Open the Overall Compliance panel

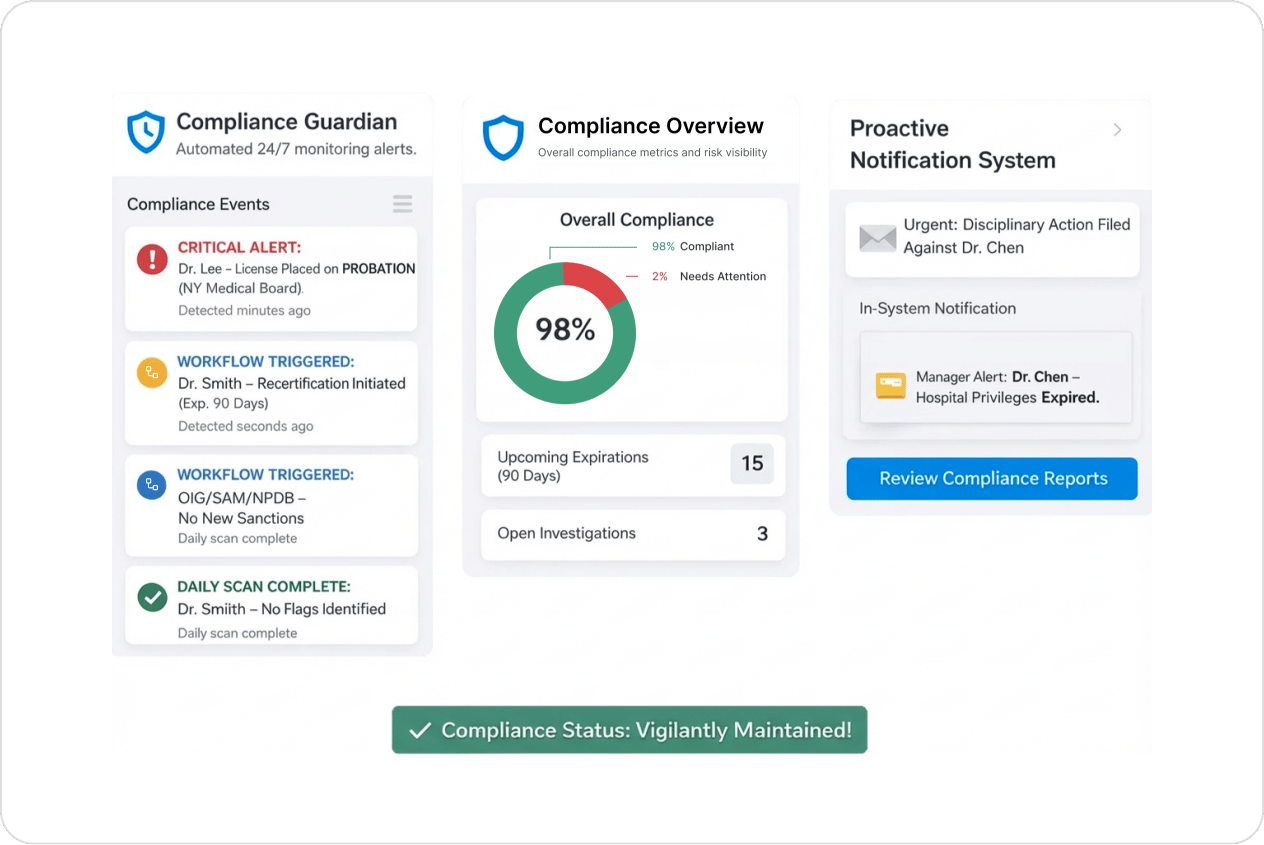coord(636,219)
